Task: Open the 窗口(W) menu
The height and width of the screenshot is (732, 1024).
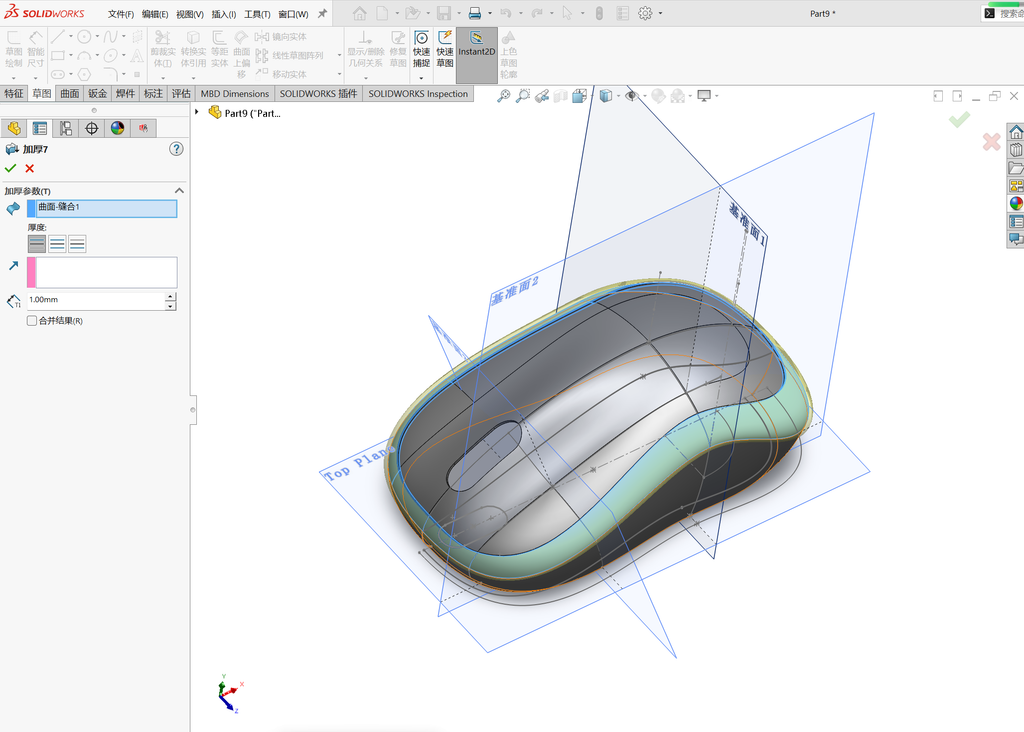Action: 293,14
